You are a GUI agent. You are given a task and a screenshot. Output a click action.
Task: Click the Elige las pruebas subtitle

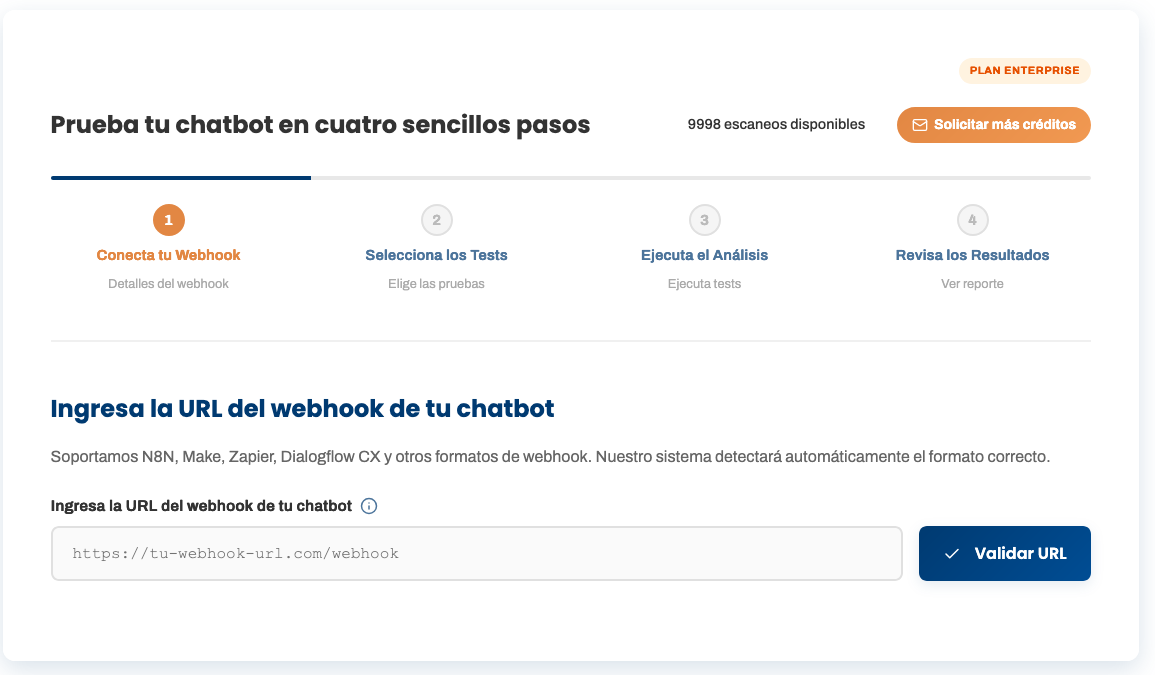coord(436,284)
